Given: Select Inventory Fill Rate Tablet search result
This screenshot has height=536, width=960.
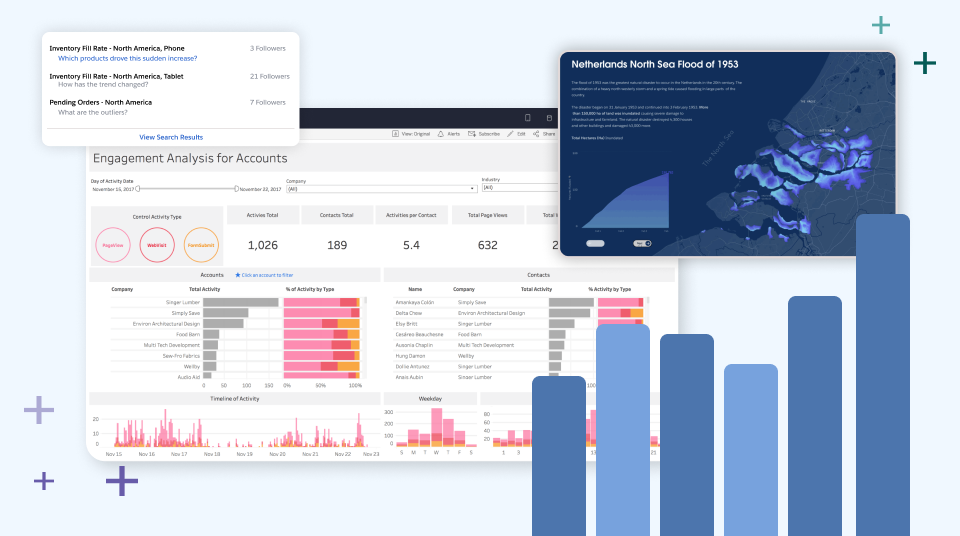Looking at the screenshot, I should coord(116,76).
